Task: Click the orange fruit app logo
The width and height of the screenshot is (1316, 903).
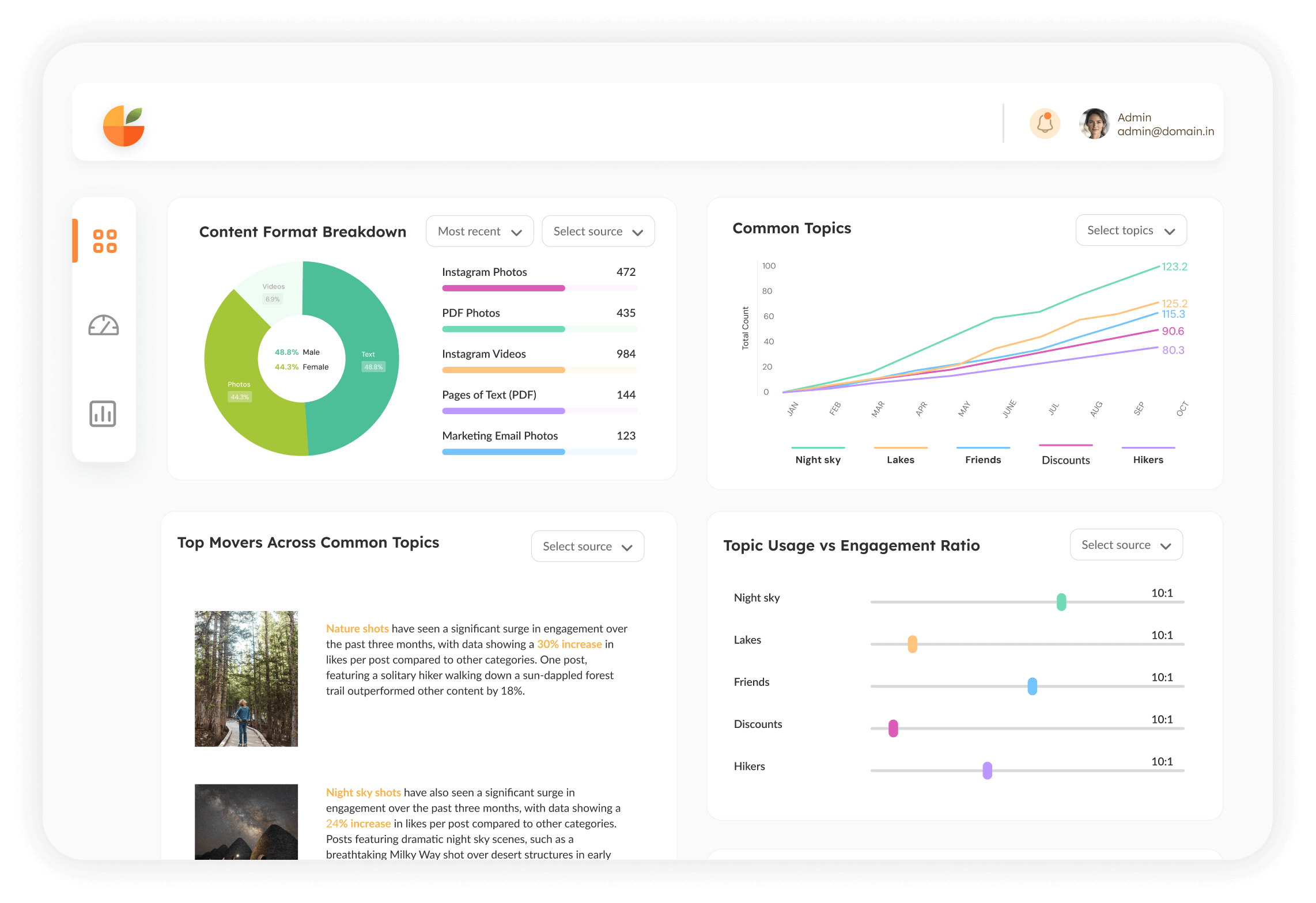Action: coord(123,126)
